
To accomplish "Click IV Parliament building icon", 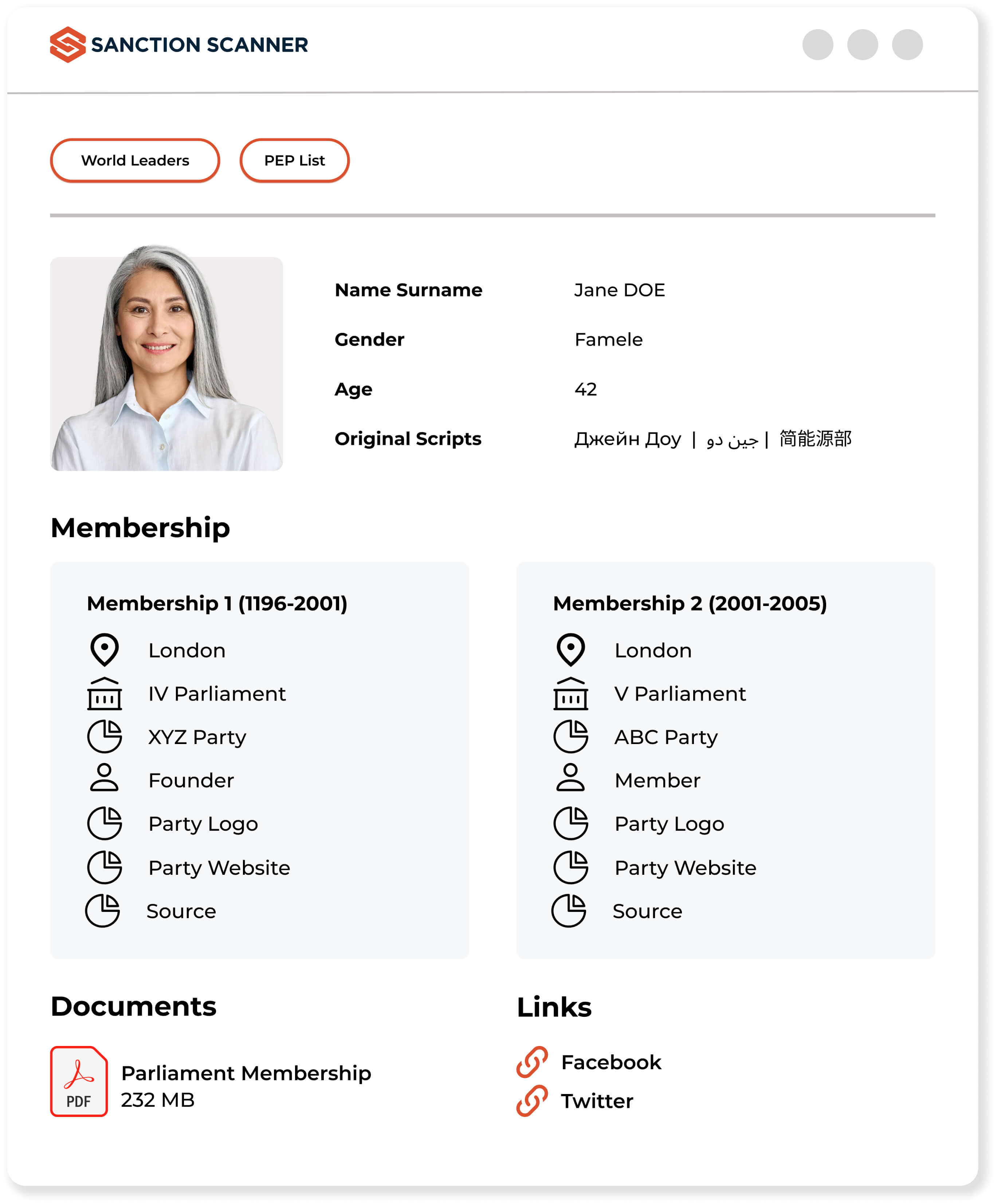I will [104, 694].
